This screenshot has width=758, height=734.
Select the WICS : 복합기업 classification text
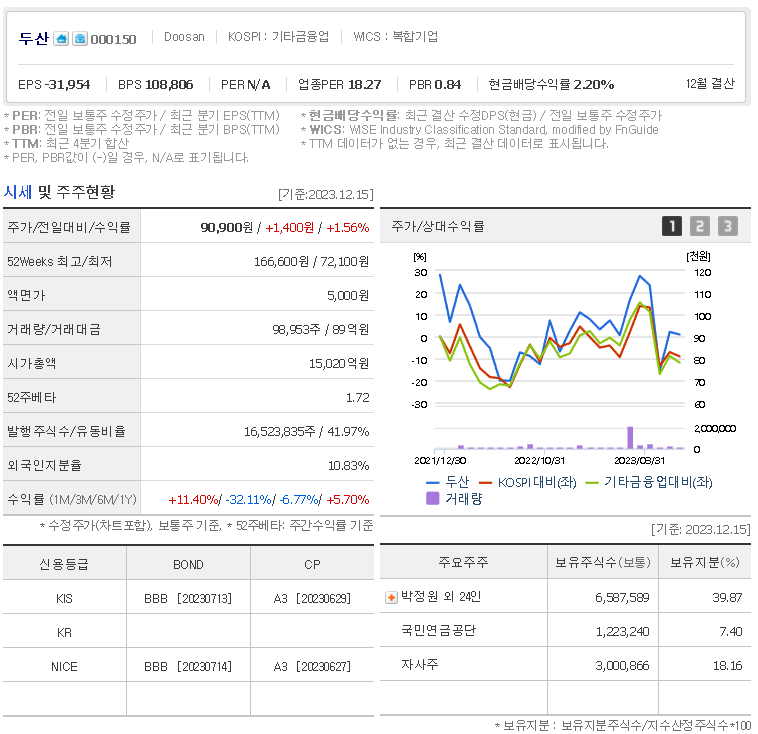pos(395,37)
